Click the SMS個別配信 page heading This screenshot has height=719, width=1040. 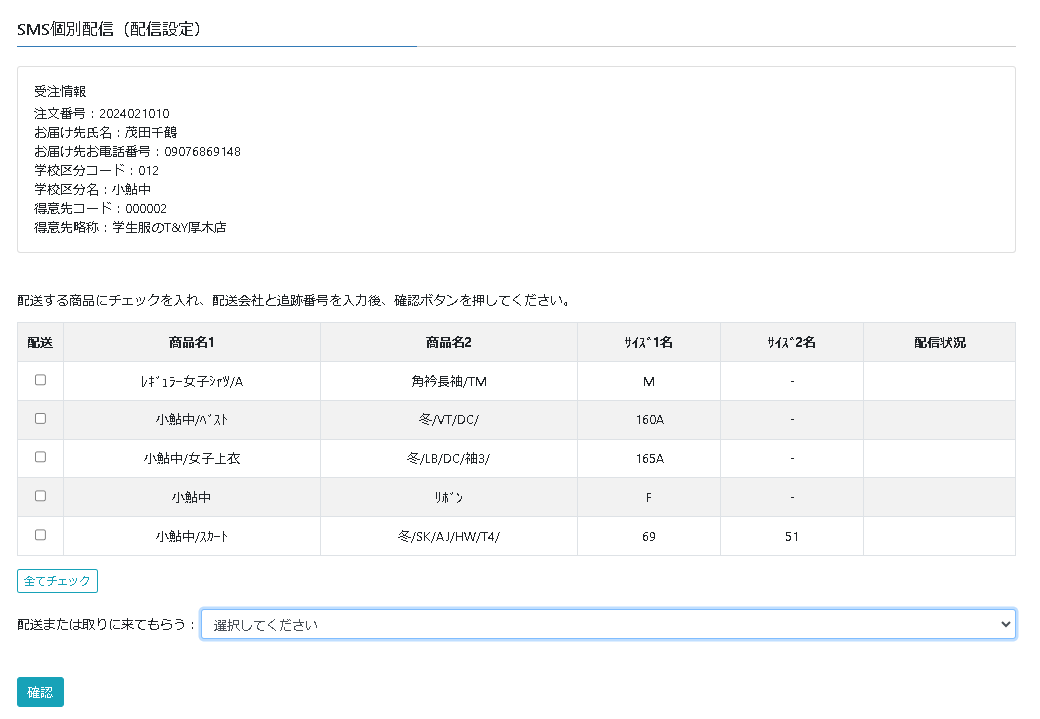pyautogui.click(x=110, y=29)
